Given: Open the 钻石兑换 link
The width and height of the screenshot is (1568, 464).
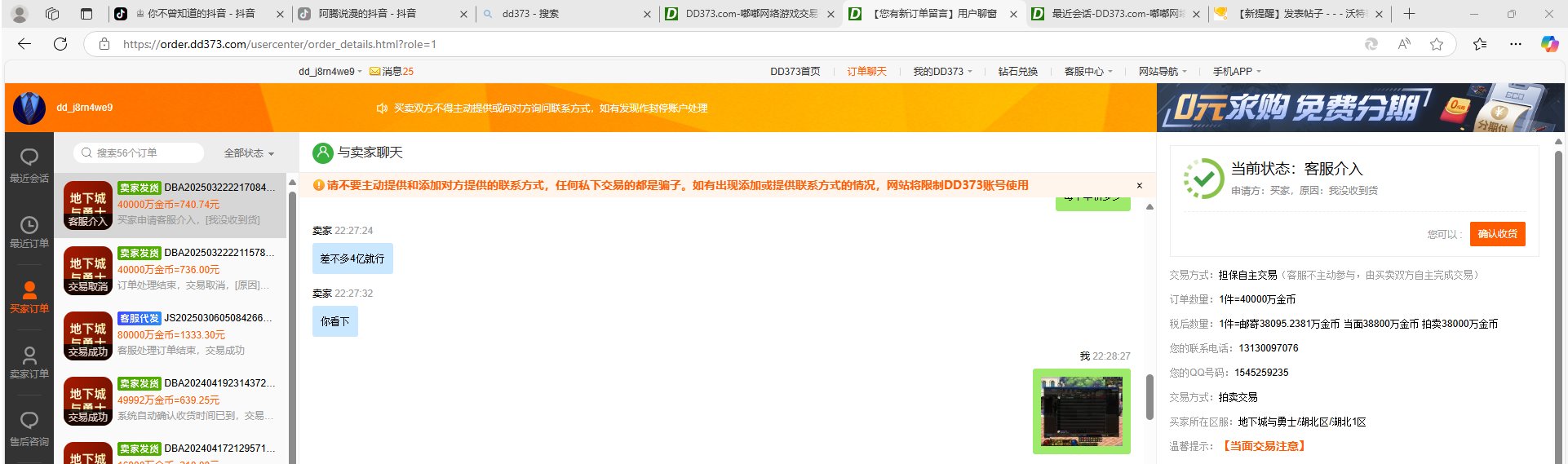Looking at the screenshot, I should click(x=1017, y=72).
